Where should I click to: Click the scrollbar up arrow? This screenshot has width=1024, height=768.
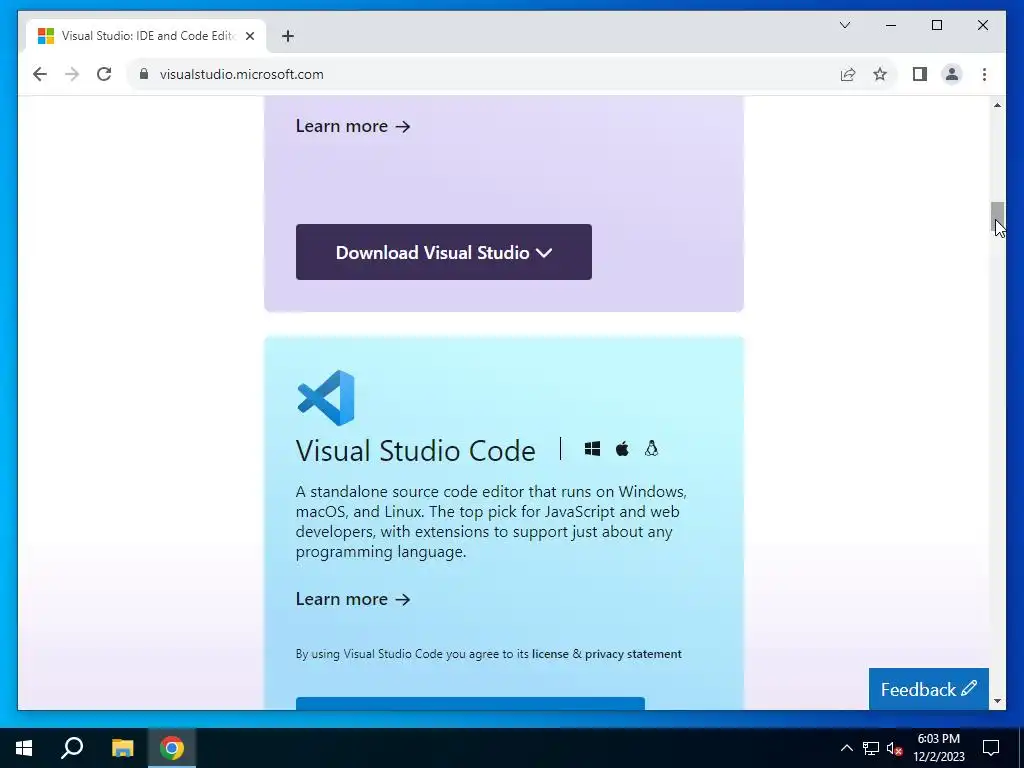coord(997,105)
